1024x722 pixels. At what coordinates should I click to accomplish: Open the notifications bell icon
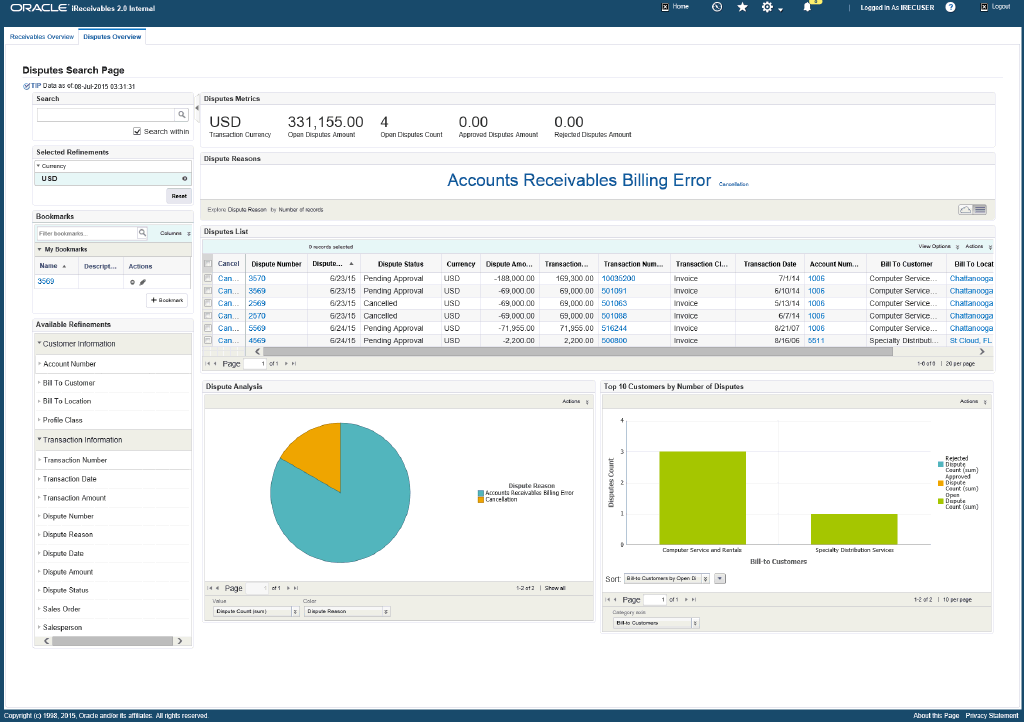(x=807, y=8)
